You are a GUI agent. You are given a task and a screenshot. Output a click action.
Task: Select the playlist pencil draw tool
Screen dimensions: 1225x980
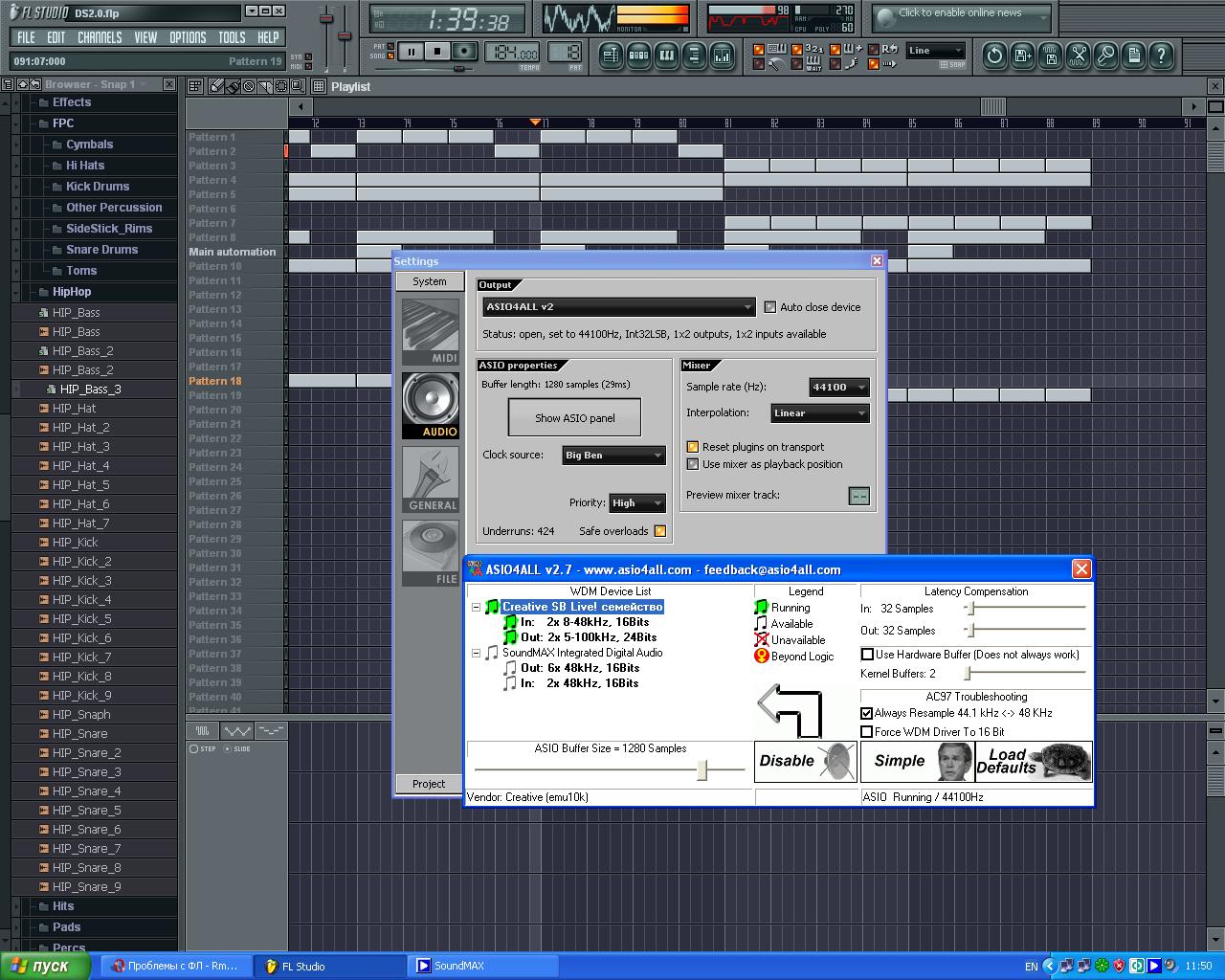click(x=216, y=86)
